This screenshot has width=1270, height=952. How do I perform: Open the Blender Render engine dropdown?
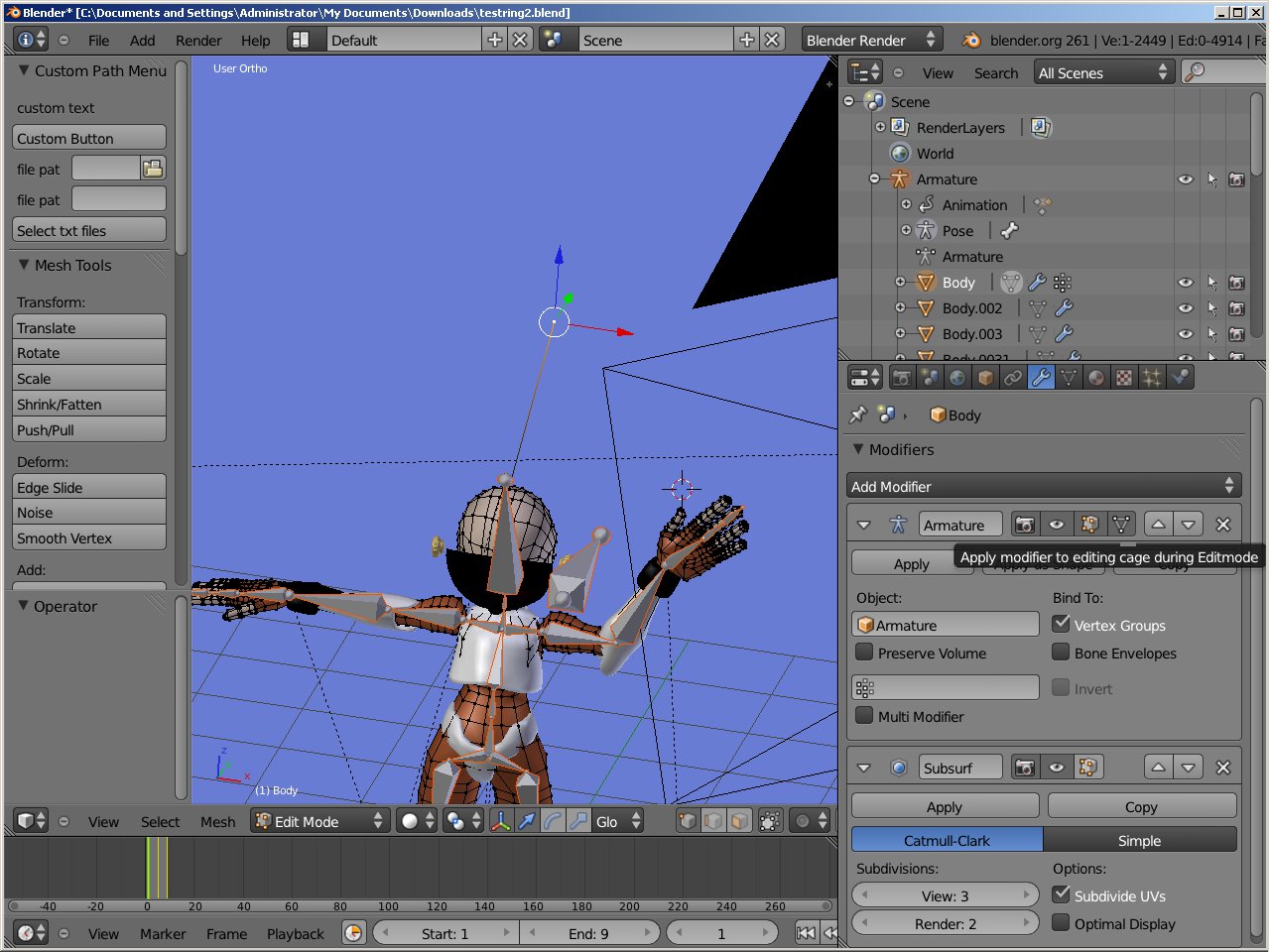[871, 40]
